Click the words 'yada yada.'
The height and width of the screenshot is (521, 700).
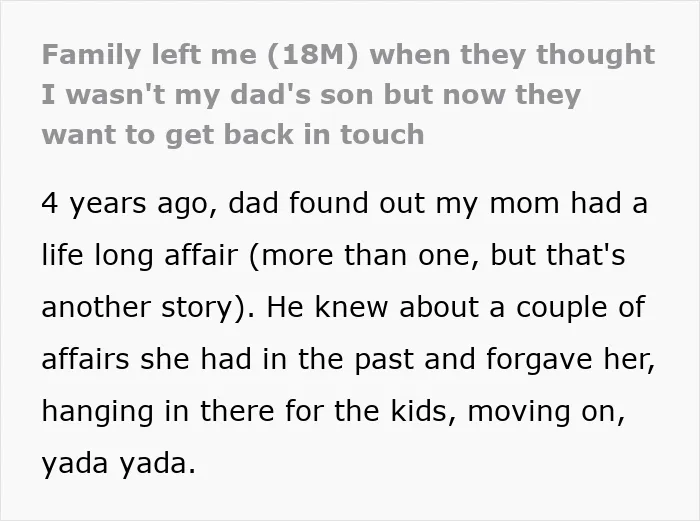click(119, 464)
